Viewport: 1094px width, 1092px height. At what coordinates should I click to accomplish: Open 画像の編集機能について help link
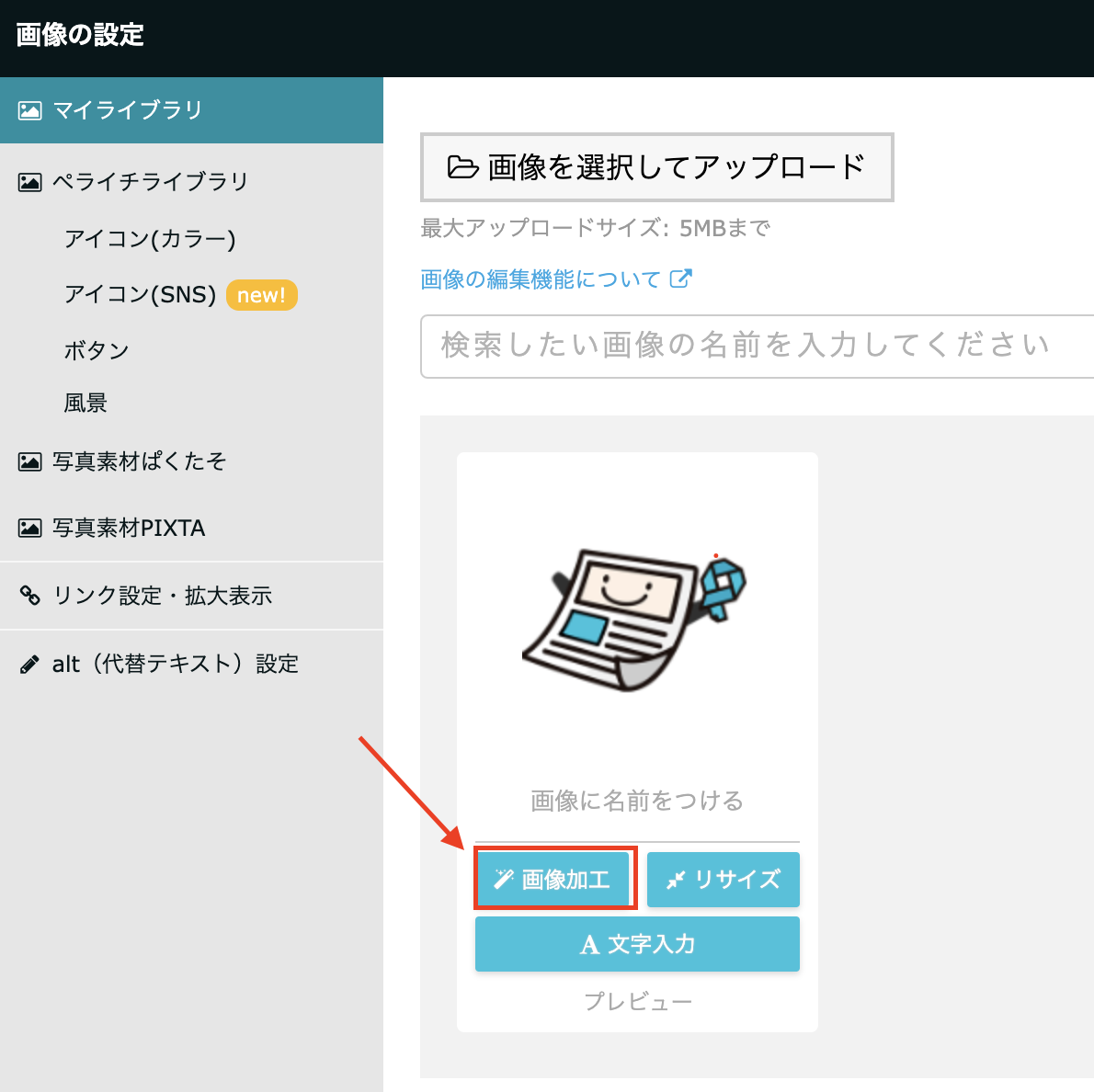pos(541,279)
